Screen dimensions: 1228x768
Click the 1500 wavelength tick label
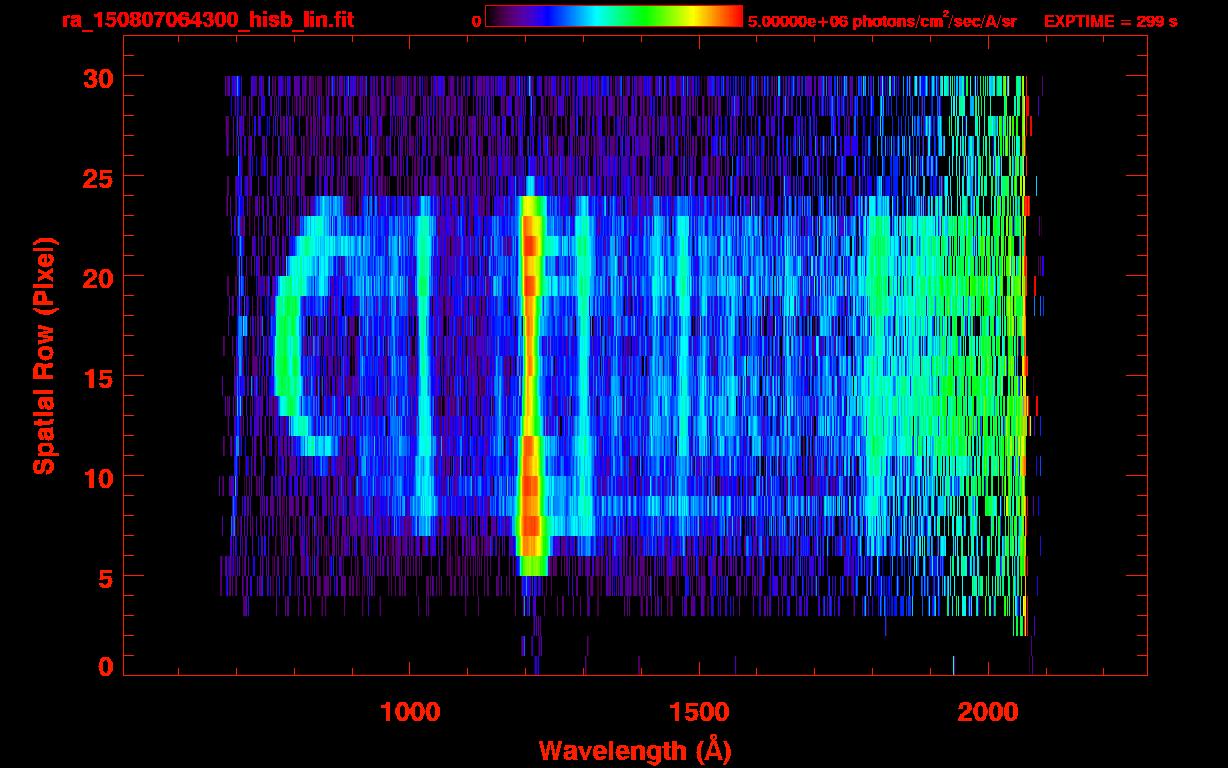699,711
